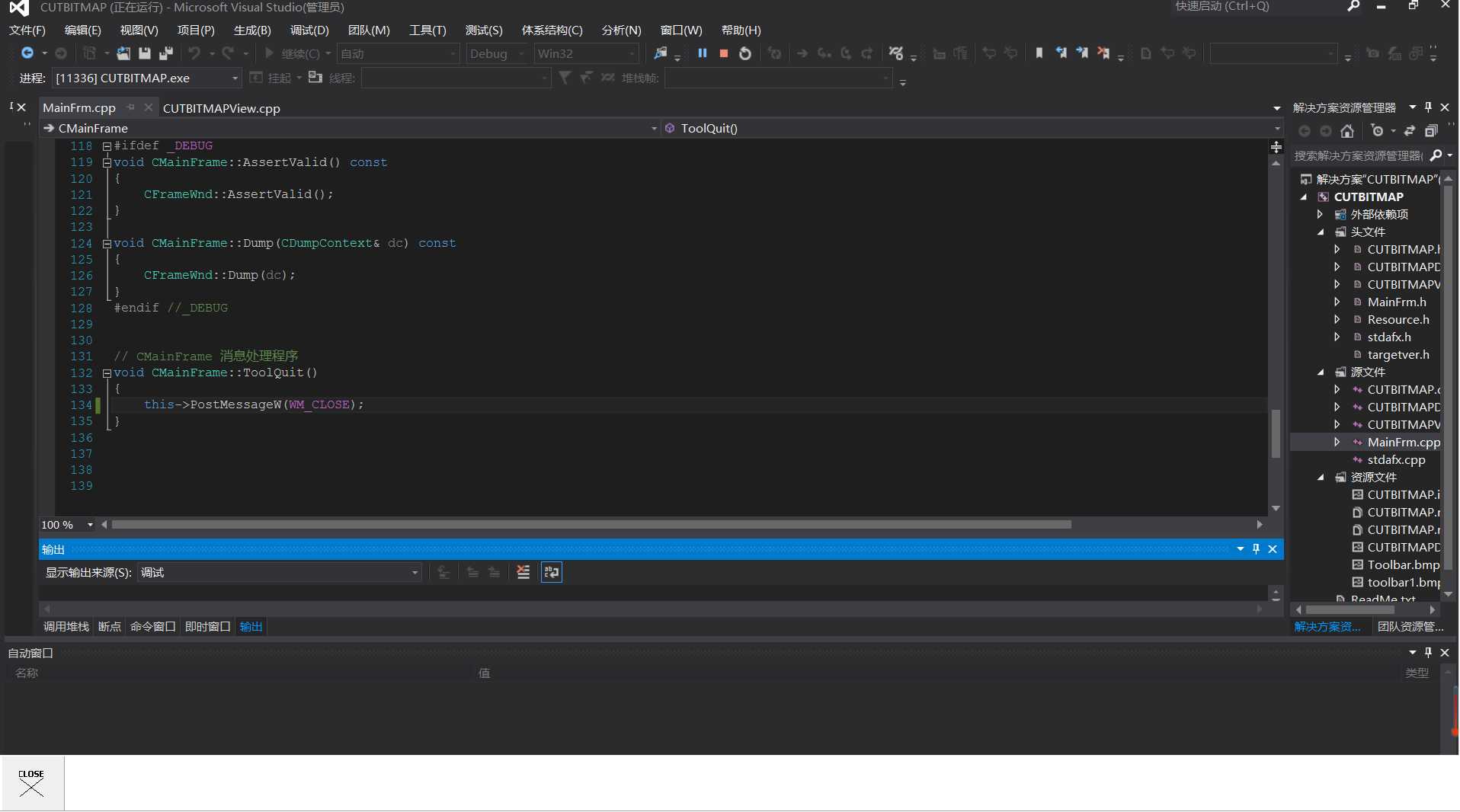Open the Debug configuration dropdown
Screen dimensions: 1460x812
pyautogui.click(x=521, y=53)
